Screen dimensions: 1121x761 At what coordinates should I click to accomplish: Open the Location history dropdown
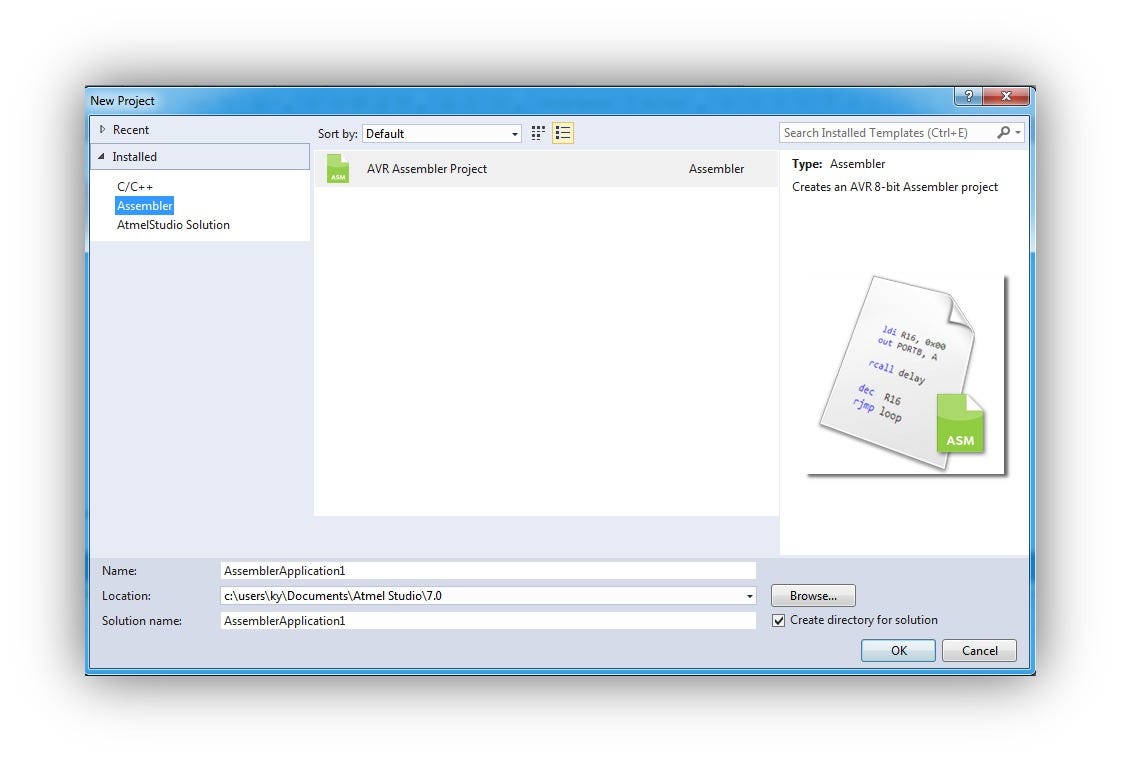point(749,595)
